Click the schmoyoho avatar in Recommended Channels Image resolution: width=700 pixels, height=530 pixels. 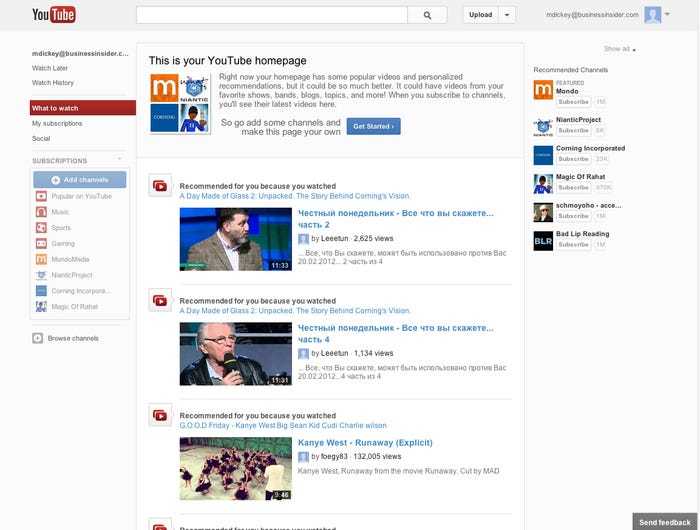(x=543, y=213)
